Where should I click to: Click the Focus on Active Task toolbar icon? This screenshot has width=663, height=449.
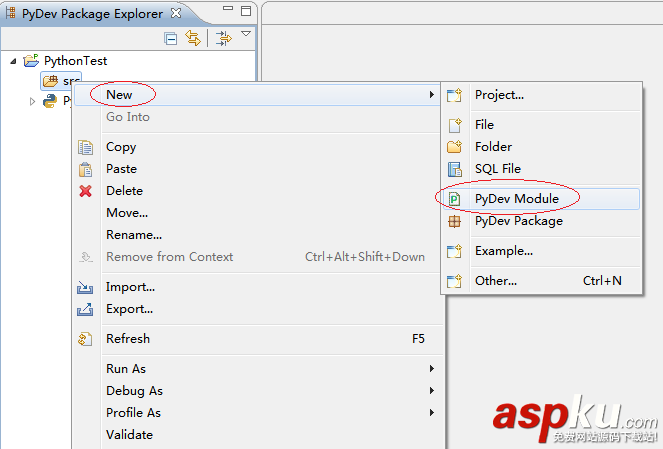tap(224, 38)
